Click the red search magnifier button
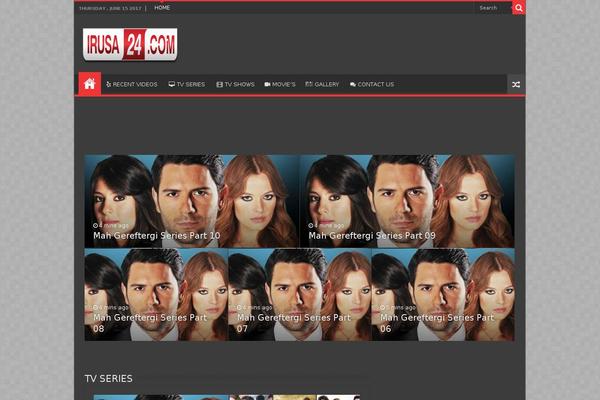 point(518,8)
